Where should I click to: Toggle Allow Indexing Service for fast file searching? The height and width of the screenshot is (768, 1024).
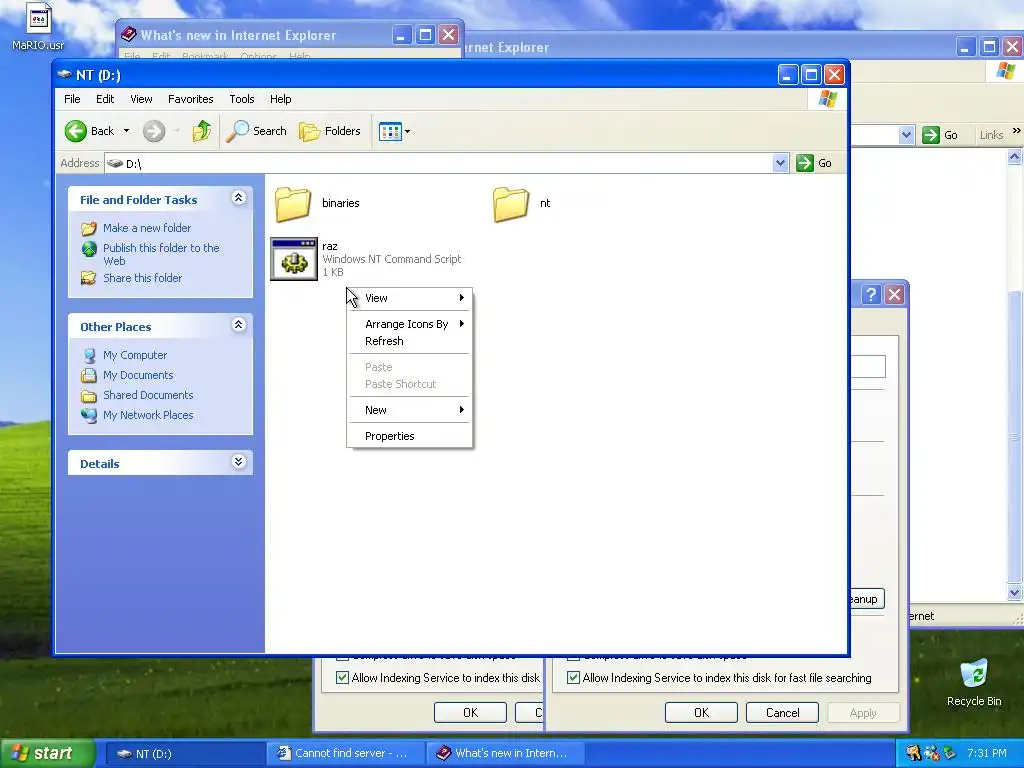[573, 677]
